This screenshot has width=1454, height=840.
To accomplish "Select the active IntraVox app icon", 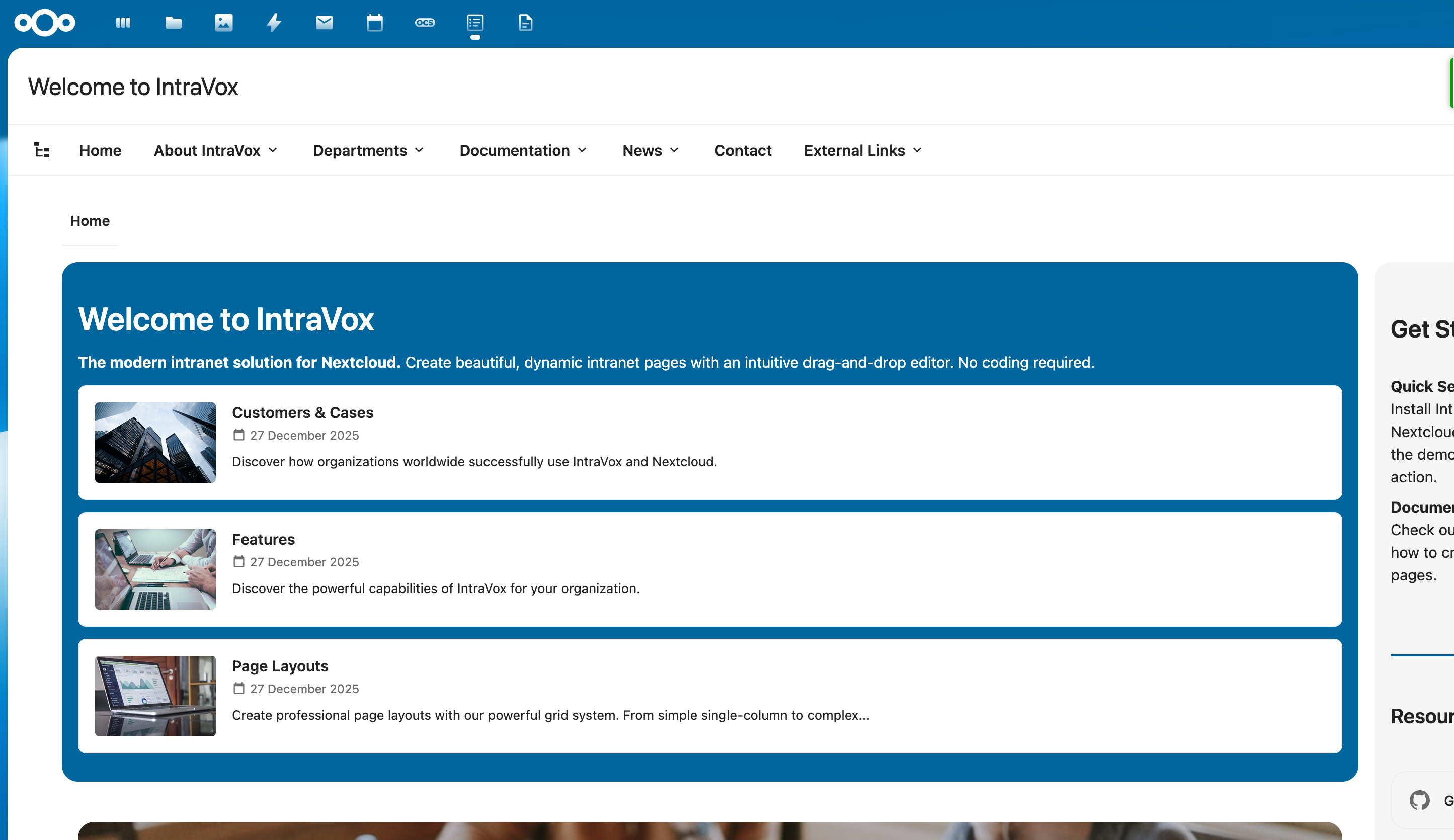I will pyautogui.click(x=475, y=23).
